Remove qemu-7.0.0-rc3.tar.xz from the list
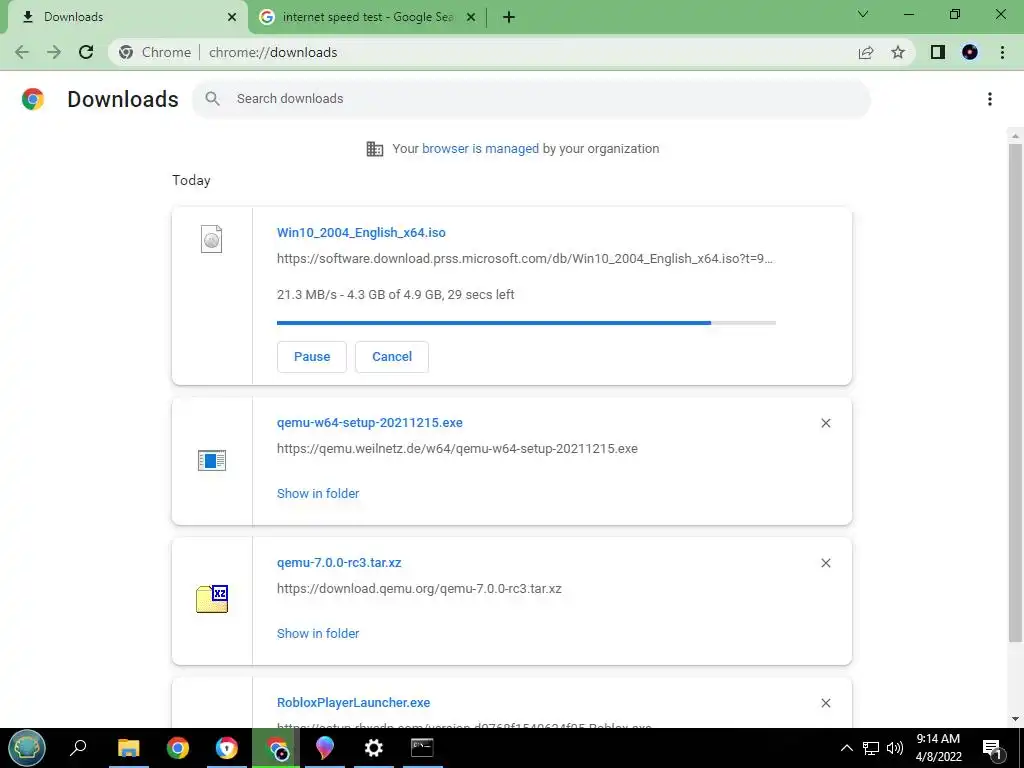1024x768 pixels. [825, 563]
